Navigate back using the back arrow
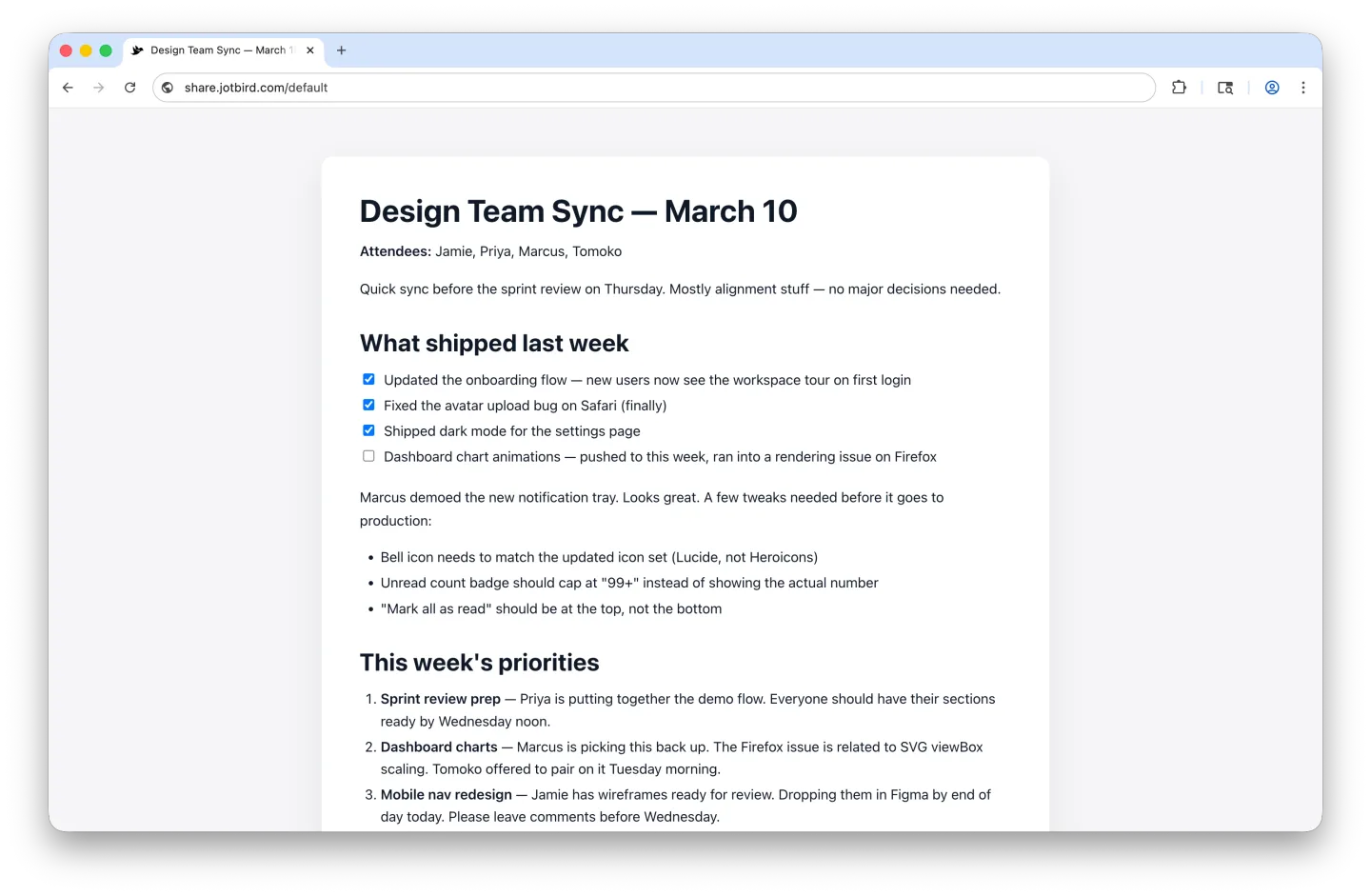Image resolution: width=1371 pixels, height=896 pixels. click(67, 87)
